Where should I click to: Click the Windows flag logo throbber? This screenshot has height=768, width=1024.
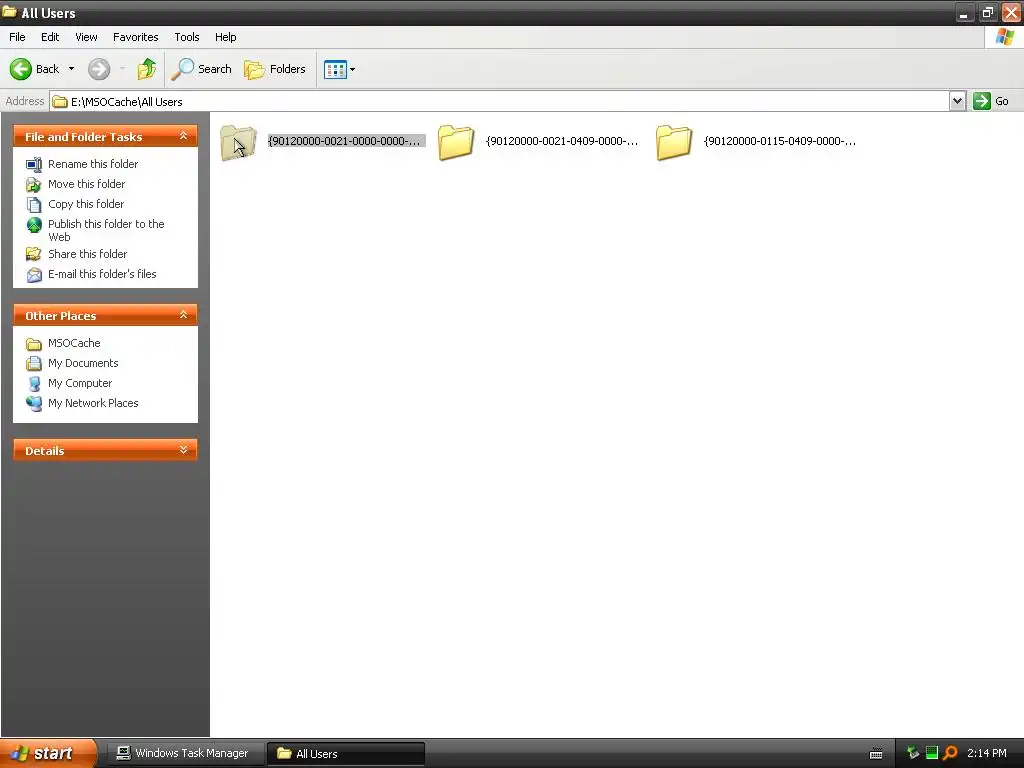click(x=1005, y=37)
